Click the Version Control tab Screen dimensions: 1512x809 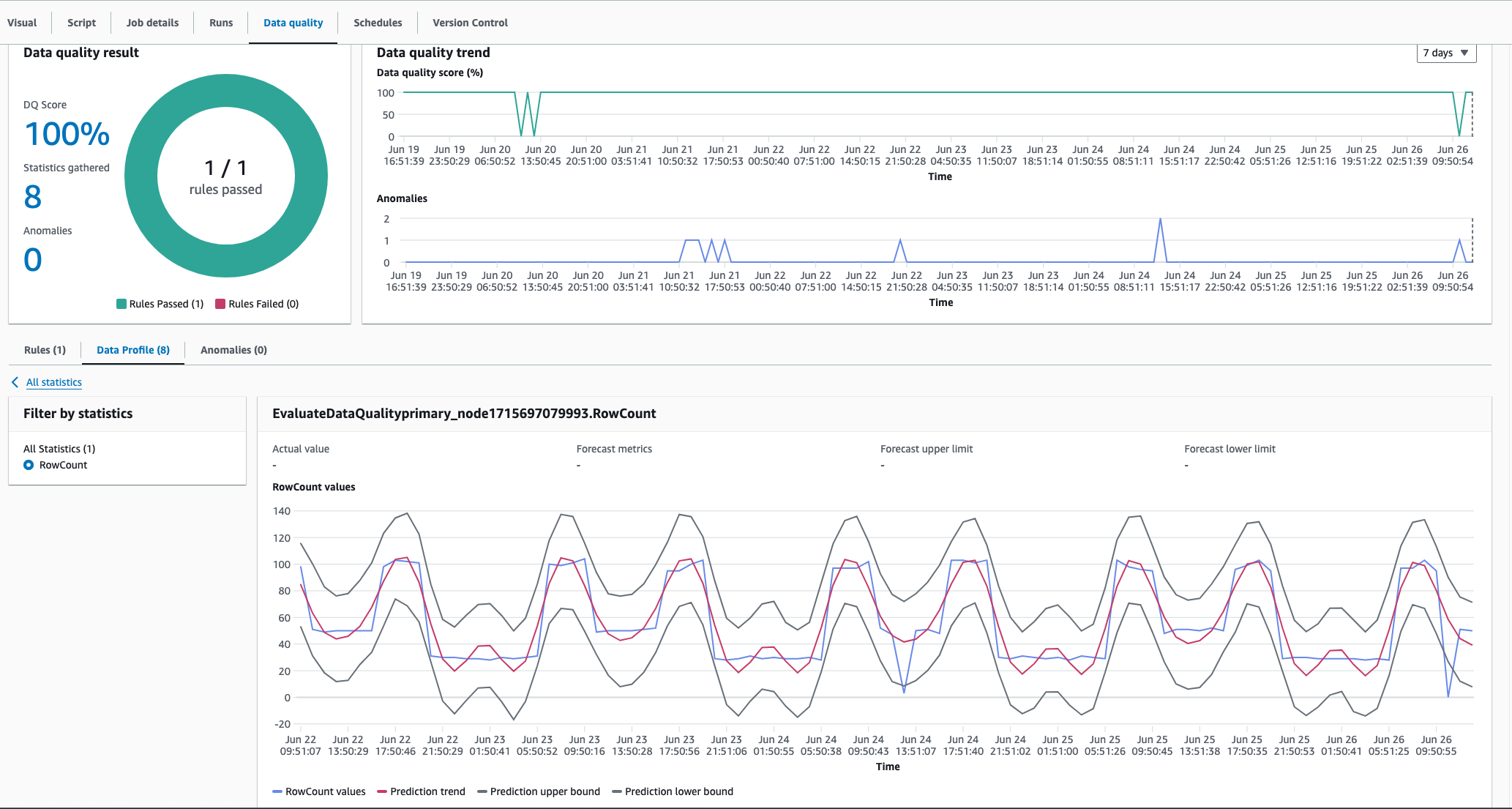click(470, 23)
